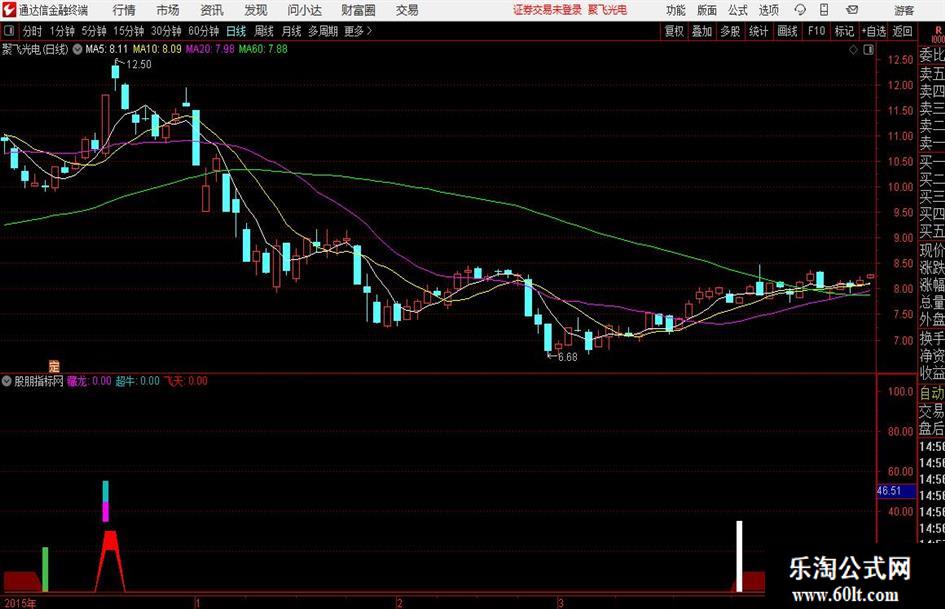Open the 功能 menu

tap(676, 10)
